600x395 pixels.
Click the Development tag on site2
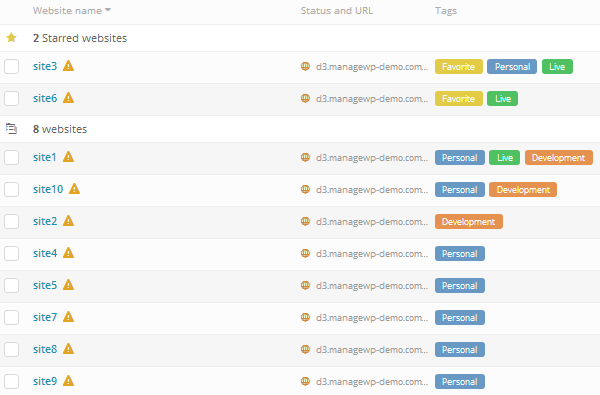(469, 221)
